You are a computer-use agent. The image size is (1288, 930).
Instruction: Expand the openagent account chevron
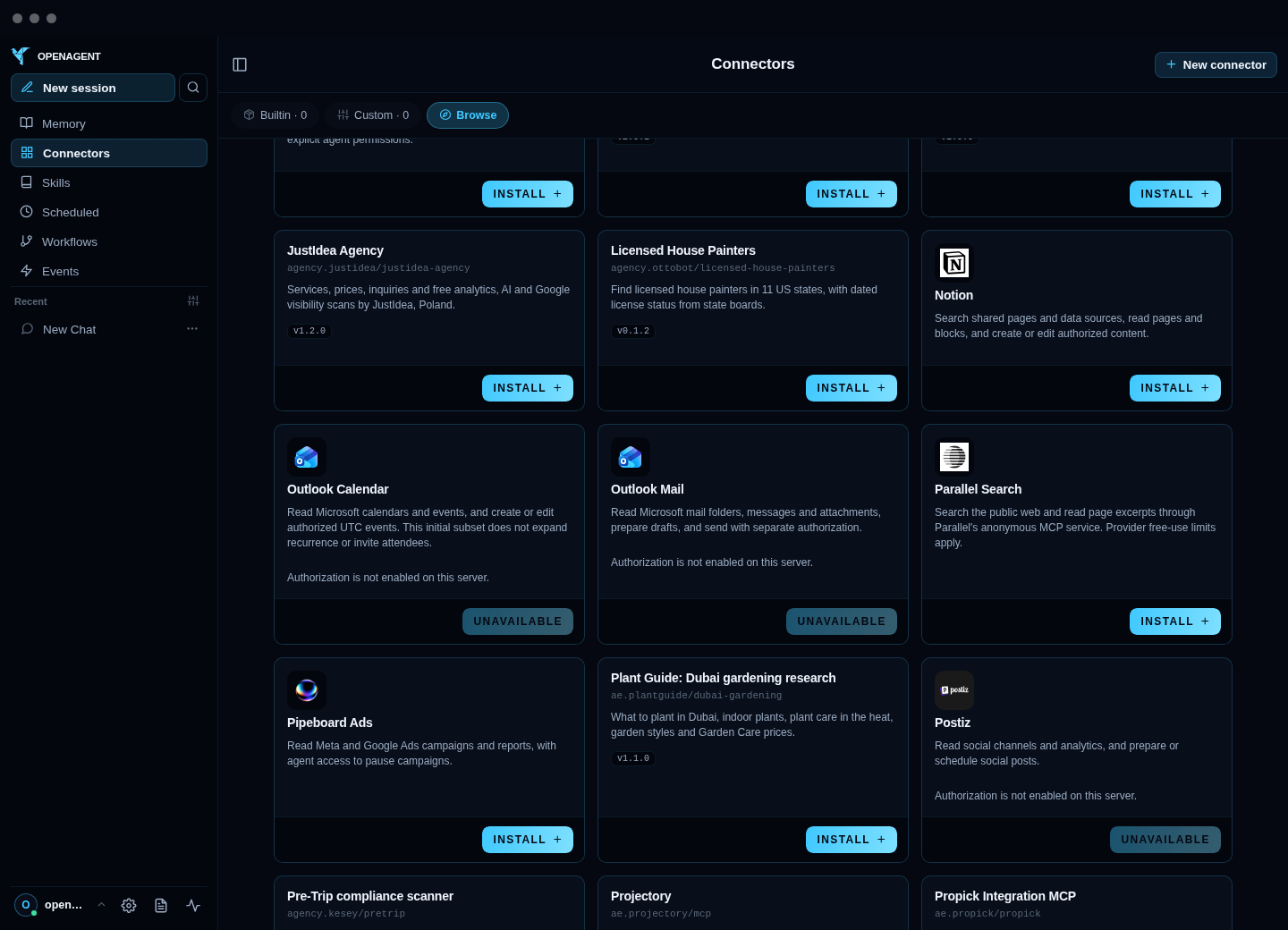(101, 905)
